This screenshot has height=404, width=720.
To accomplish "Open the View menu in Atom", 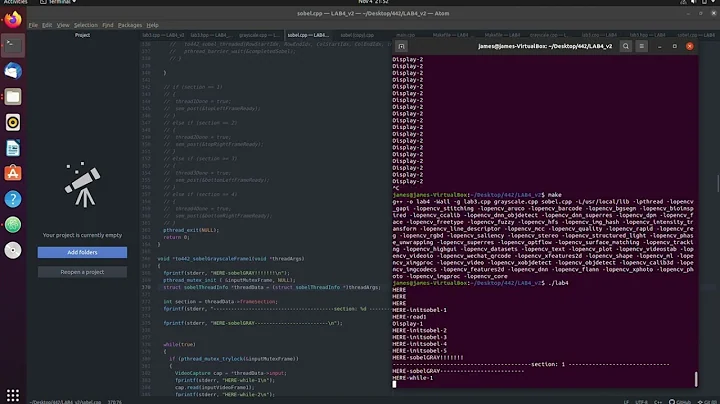I will pos(63,25).
